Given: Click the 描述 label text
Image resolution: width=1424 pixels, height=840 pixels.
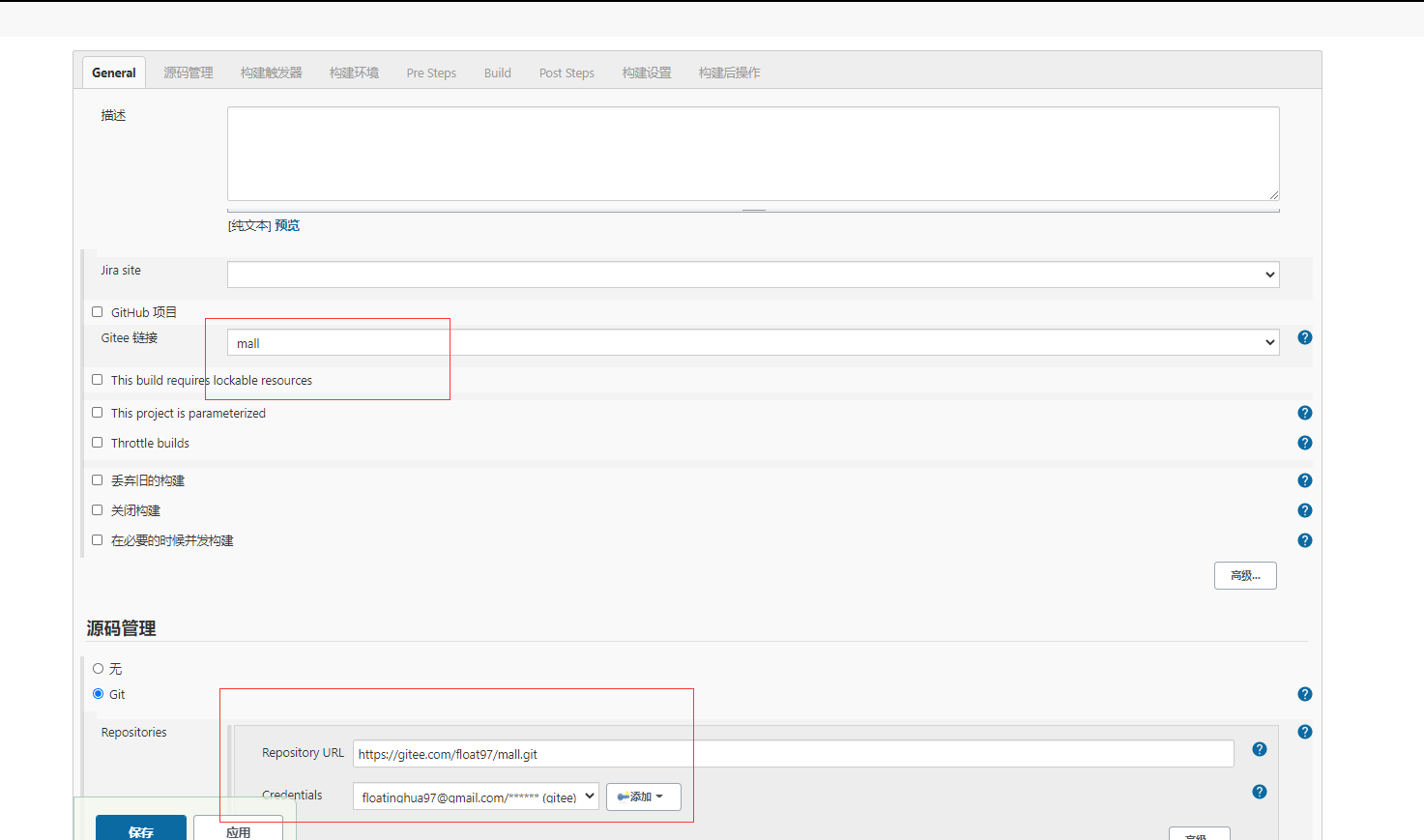Looking at the screenshot, I should (113, 115).
